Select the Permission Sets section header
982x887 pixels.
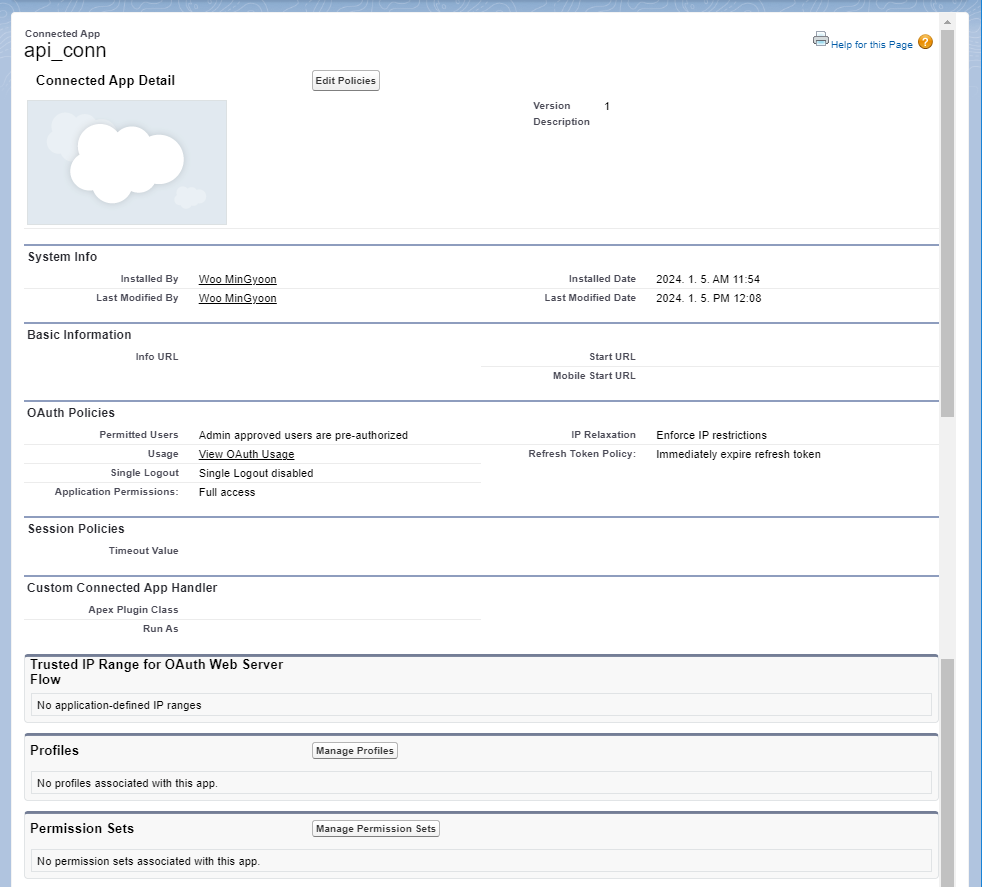[x=84, y=828]
